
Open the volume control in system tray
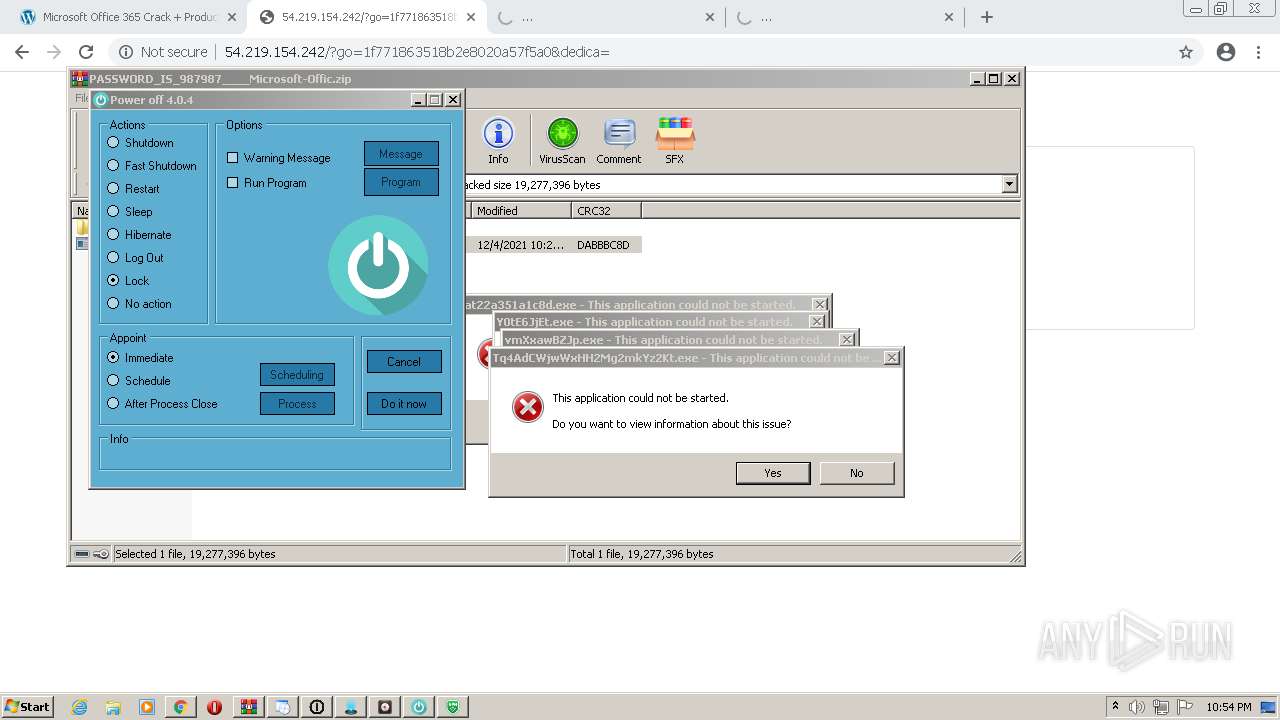coord(1138,707)
